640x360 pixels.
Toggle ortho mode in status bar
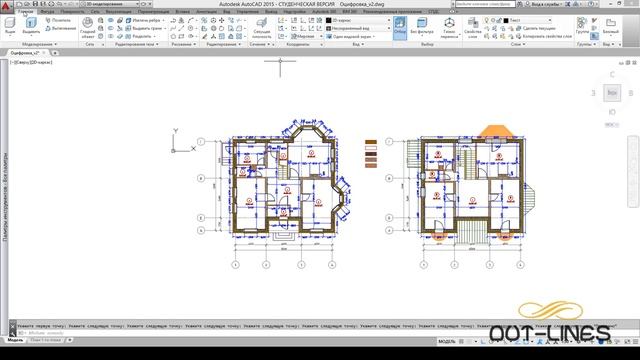[484, 341]
